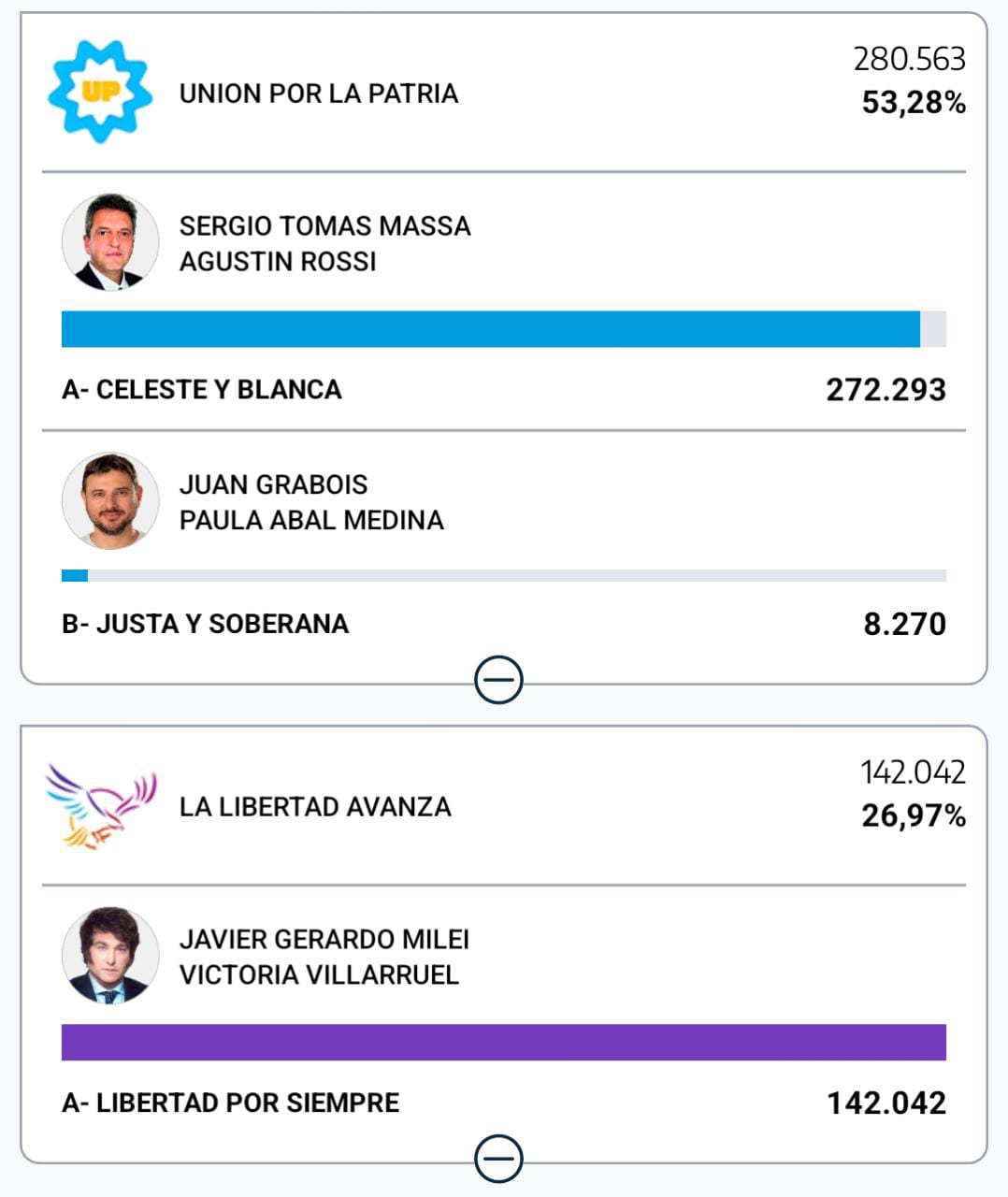
Task: Click the purple Libertad por Siempre bar
Action: [x=503, y=1043]
